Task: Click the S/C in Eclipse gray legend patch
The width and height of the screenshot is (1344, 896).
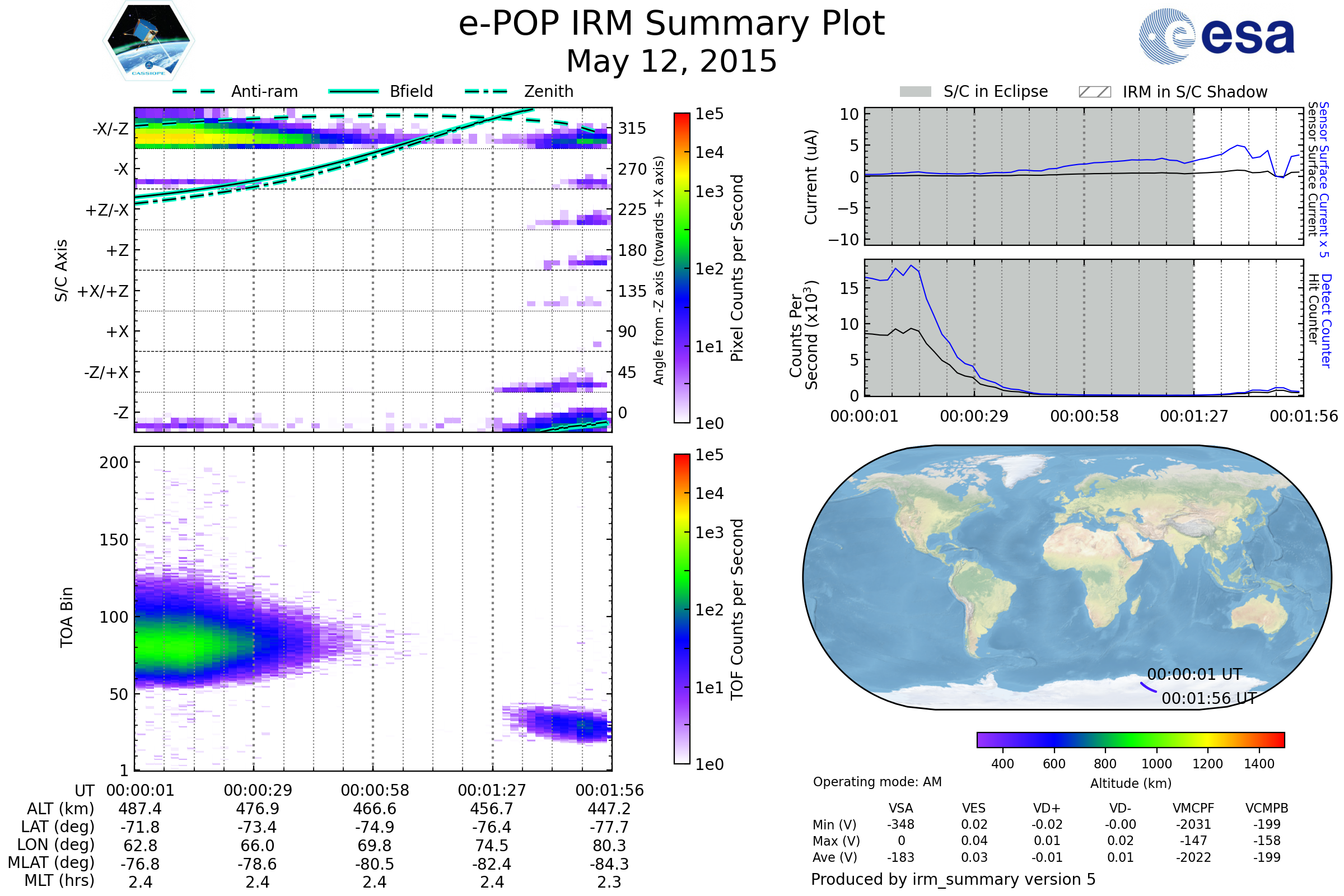Action: (916, 92)
